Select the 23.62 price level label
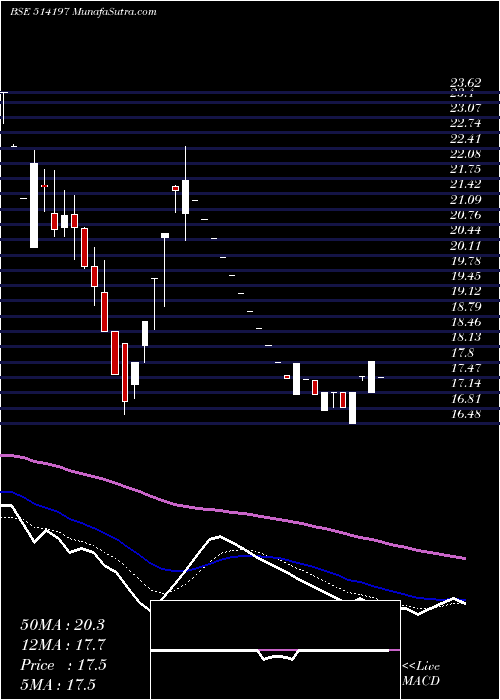Image resolution: width=500 pixels, height=700 pixels. click(x=466, y=83)
